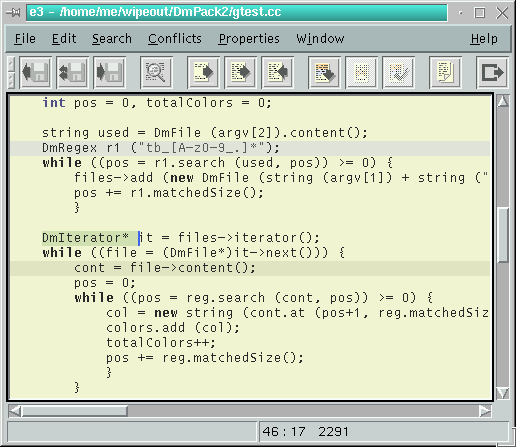Click the vertical scrollbar thumb
This screenshot has height=447, width=516.
pos(503,235)
